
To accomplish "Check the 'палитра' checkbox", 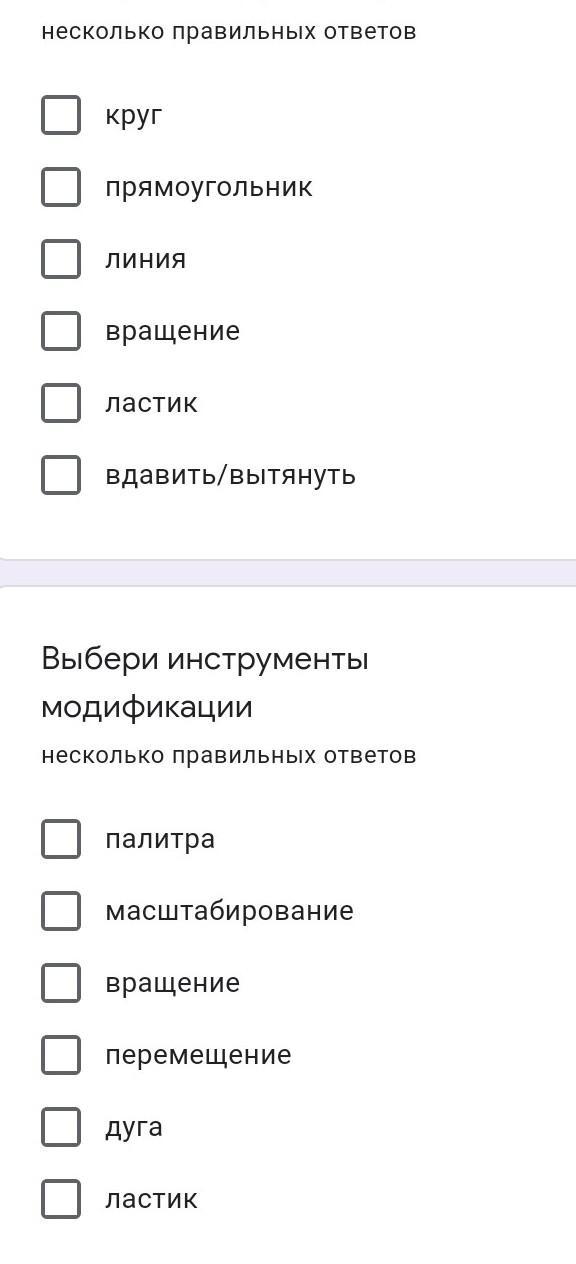I will point(61,839).
